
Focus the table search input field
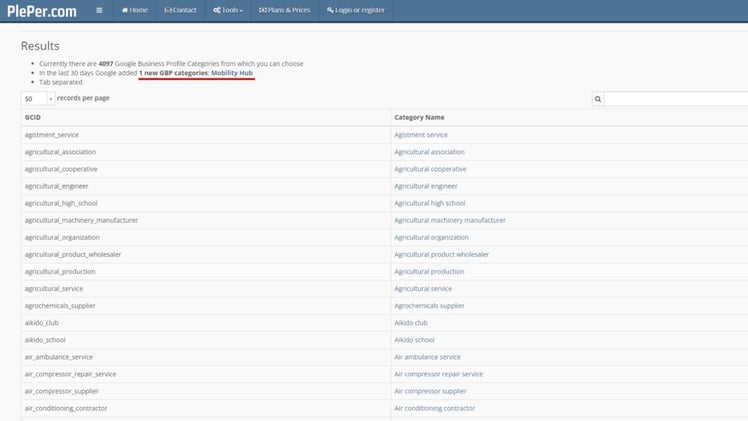tap(675, 99)
